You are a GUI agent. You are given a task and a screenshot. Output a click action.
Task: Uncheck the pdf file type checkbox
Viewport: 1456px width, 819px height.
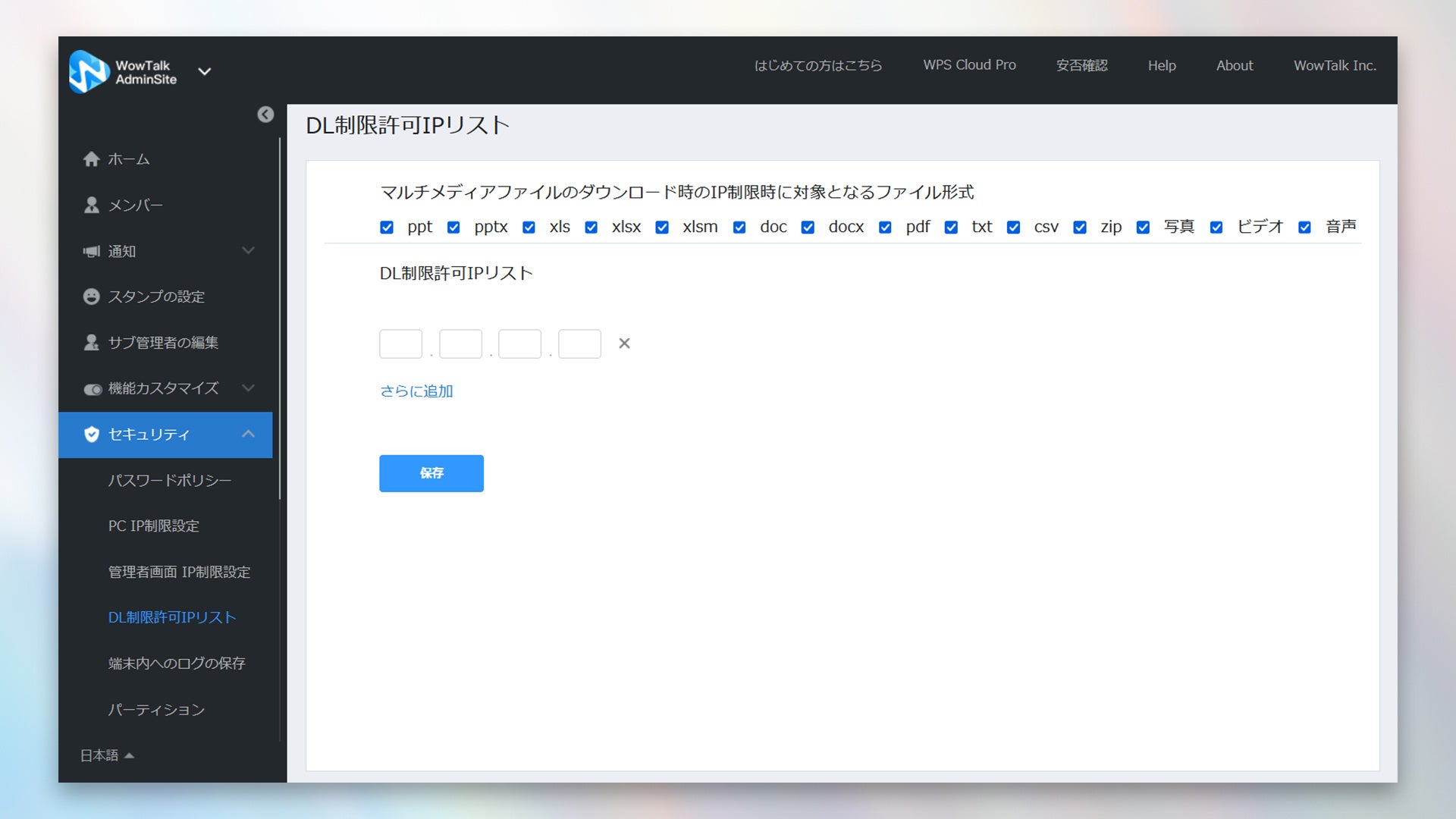point(885,227)
